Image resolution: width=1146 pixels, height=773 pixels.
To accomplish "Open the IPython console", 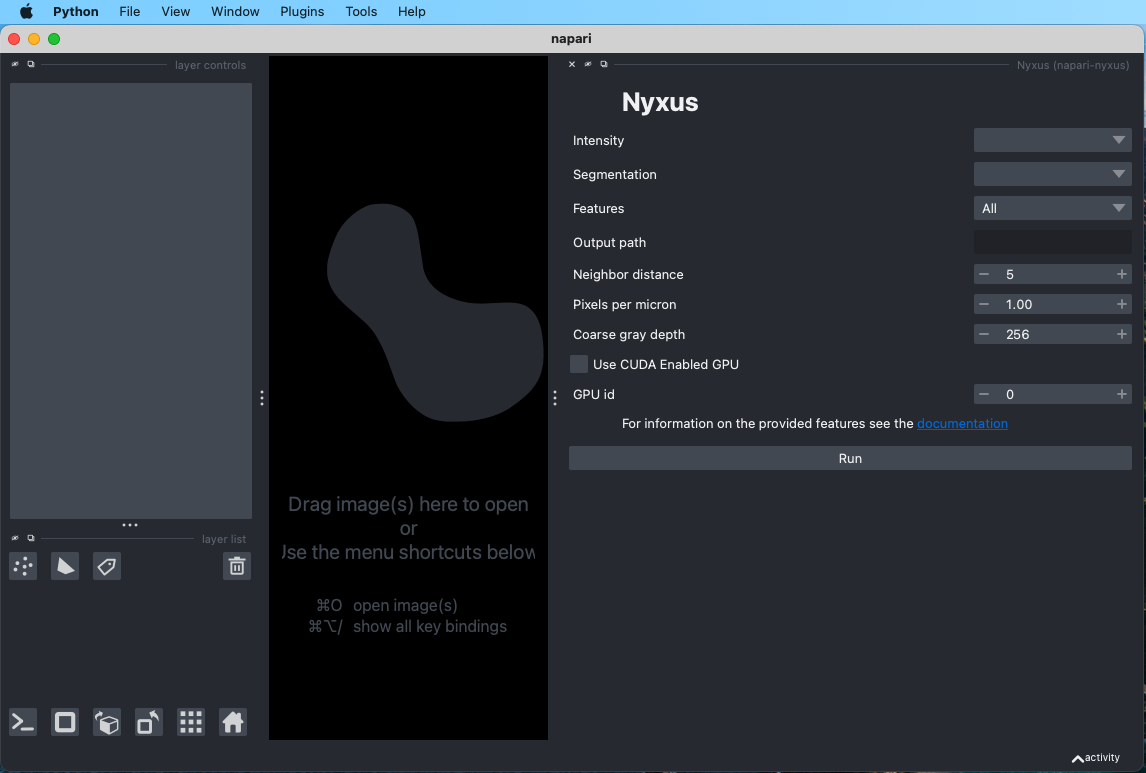I will pyautogui.click(x=23, y=723).
